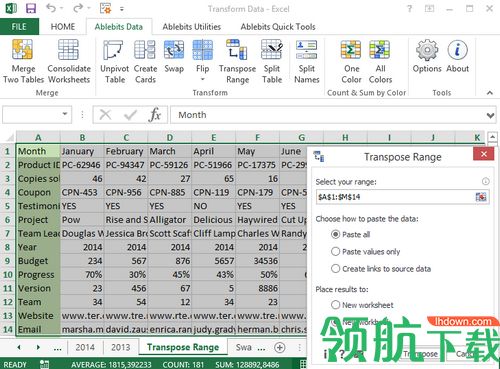500x369 pixels.
Task: Choose Paste values only option
Action: pyautogui.click(x=335, y=251)
